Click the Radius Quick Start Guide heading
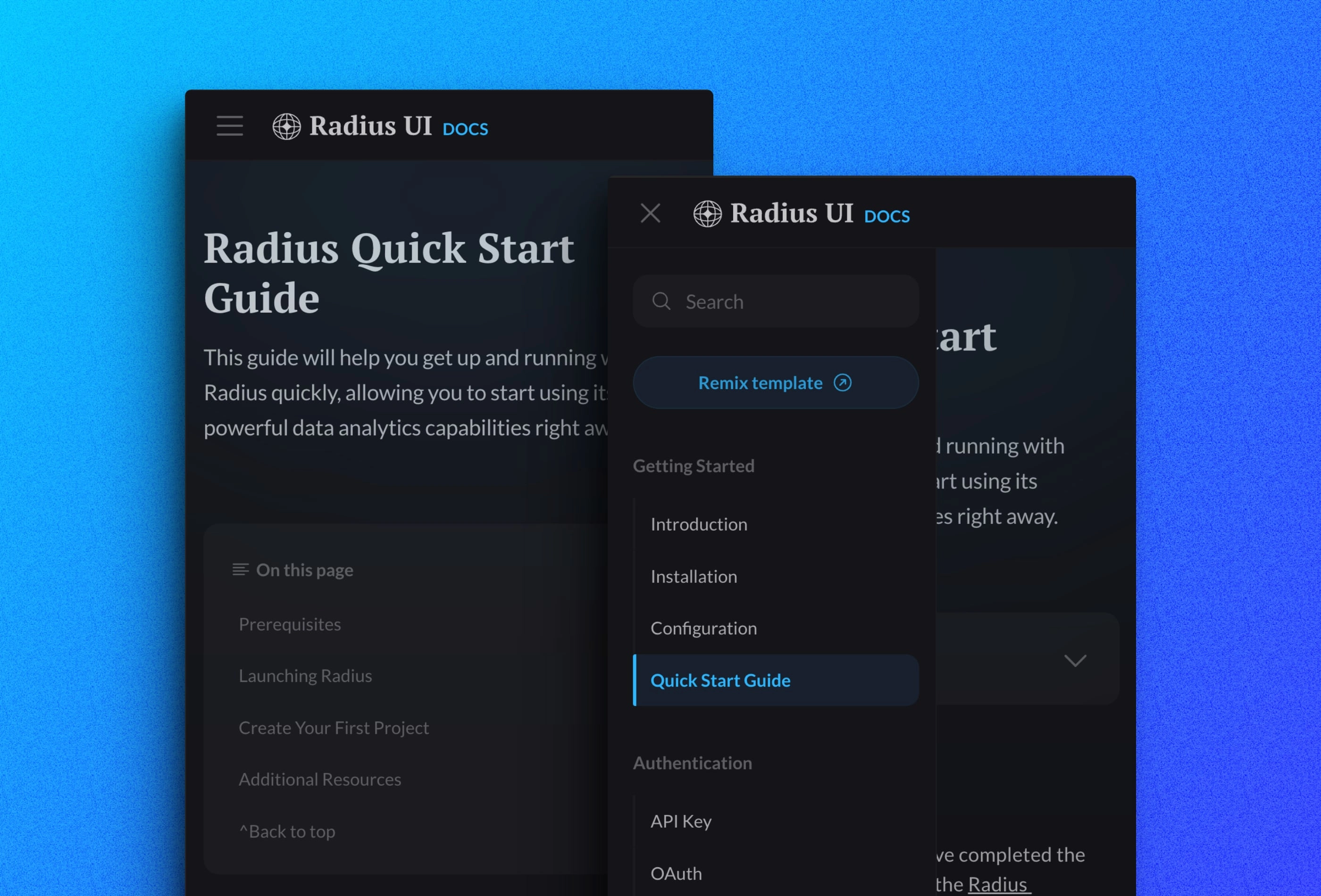This screenshot has height=896, width=1321. point(389,273)
